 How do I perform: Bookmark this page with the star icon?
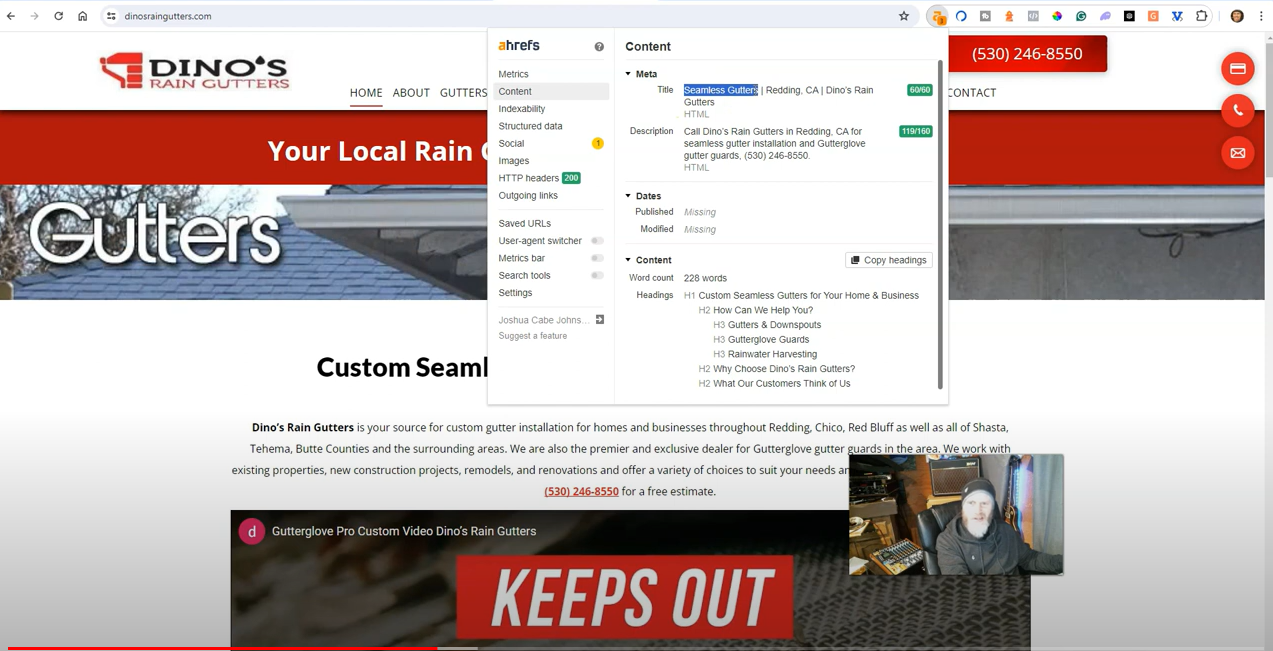coord(904,16)
